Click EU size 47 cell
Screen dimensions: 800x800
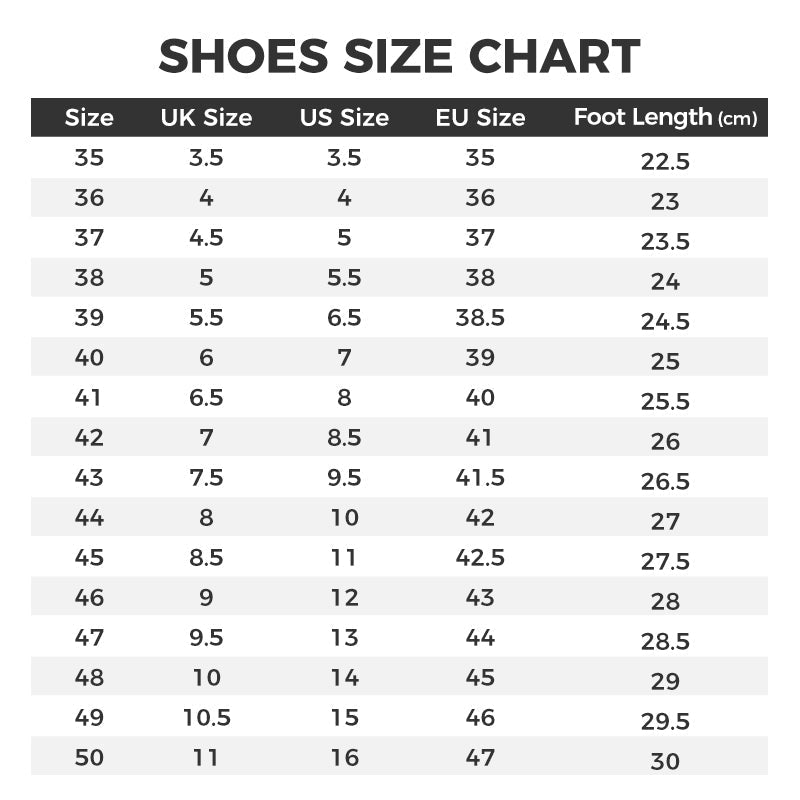[x=480, y=758]
